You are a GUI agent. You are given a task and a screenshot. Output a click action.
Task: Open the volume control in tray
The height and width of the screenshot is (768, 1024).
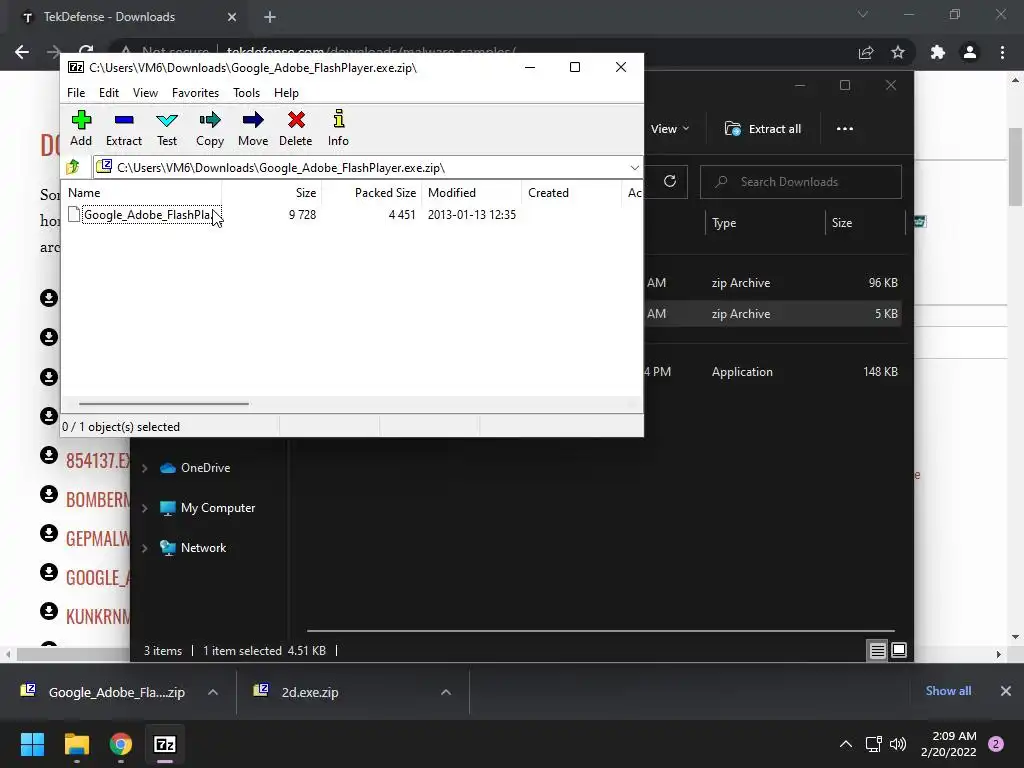[899, 744]
